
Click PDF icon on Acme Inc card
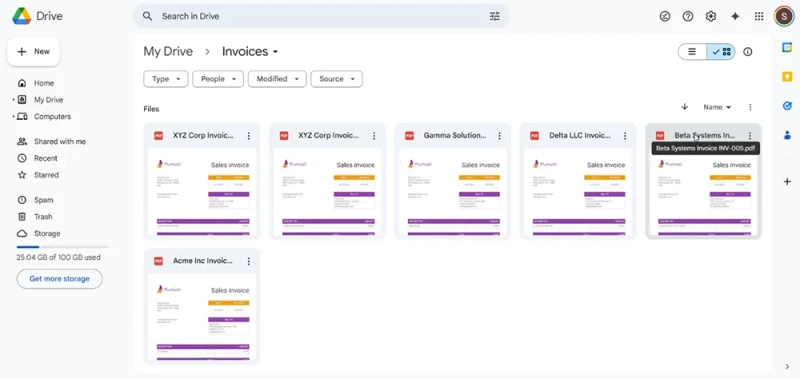pyautogui.click(x=159, y=261)
